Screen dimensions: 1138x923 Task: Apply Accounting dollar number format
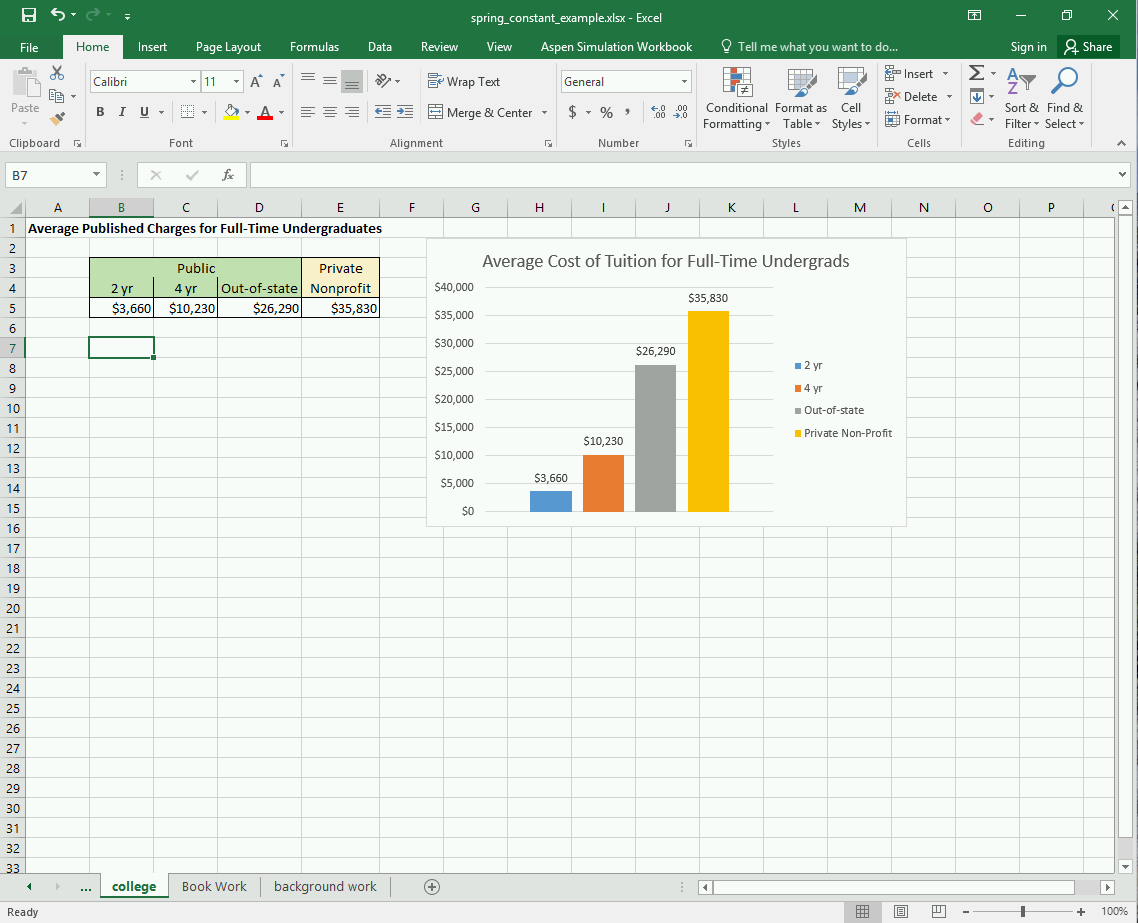(573, 112)
